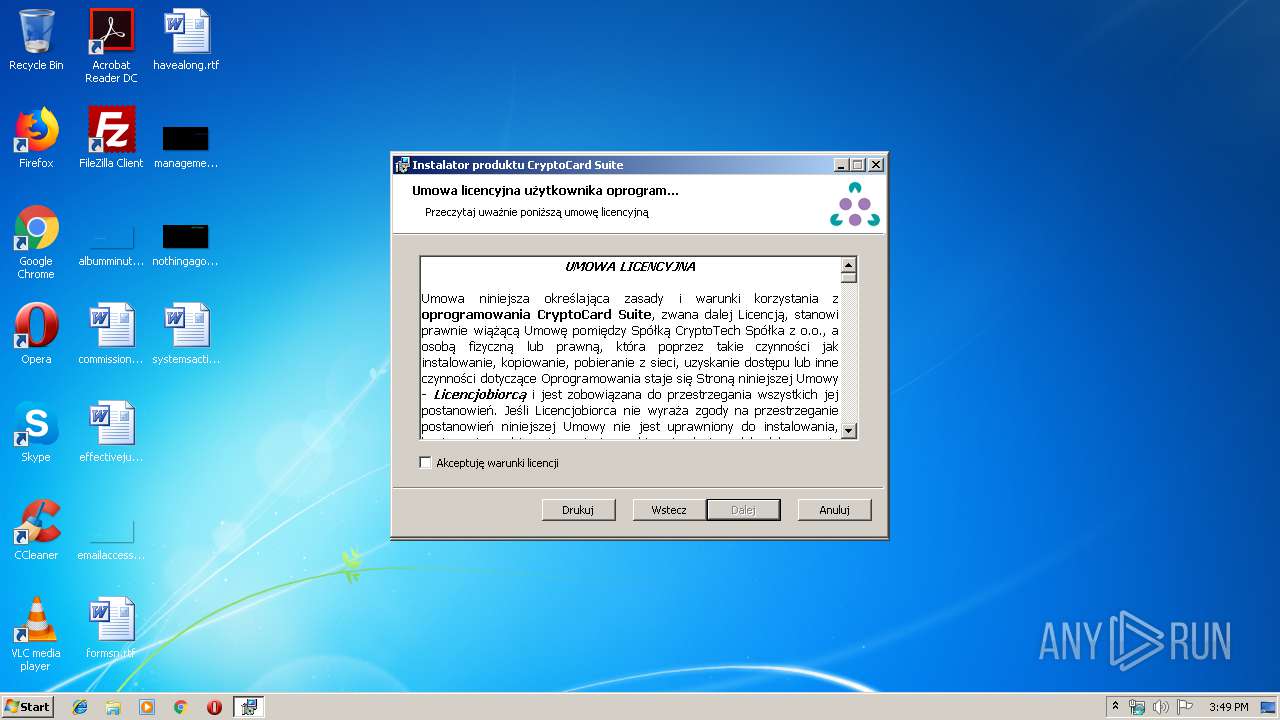Minimize the installer window
Screen dimensions: 1280x720
tap(842, 165)
